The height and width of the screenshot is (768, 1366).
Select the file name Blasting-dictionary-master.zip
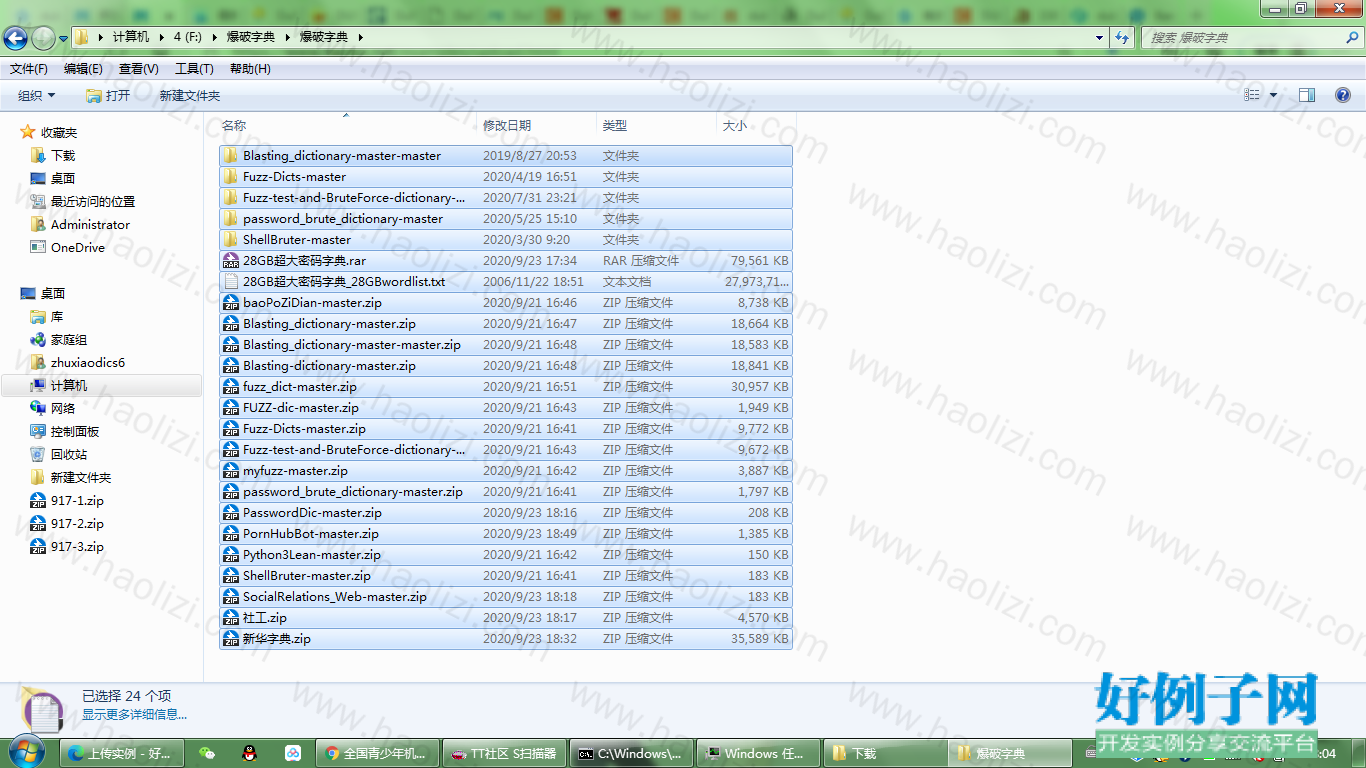[x=329, y=366]
